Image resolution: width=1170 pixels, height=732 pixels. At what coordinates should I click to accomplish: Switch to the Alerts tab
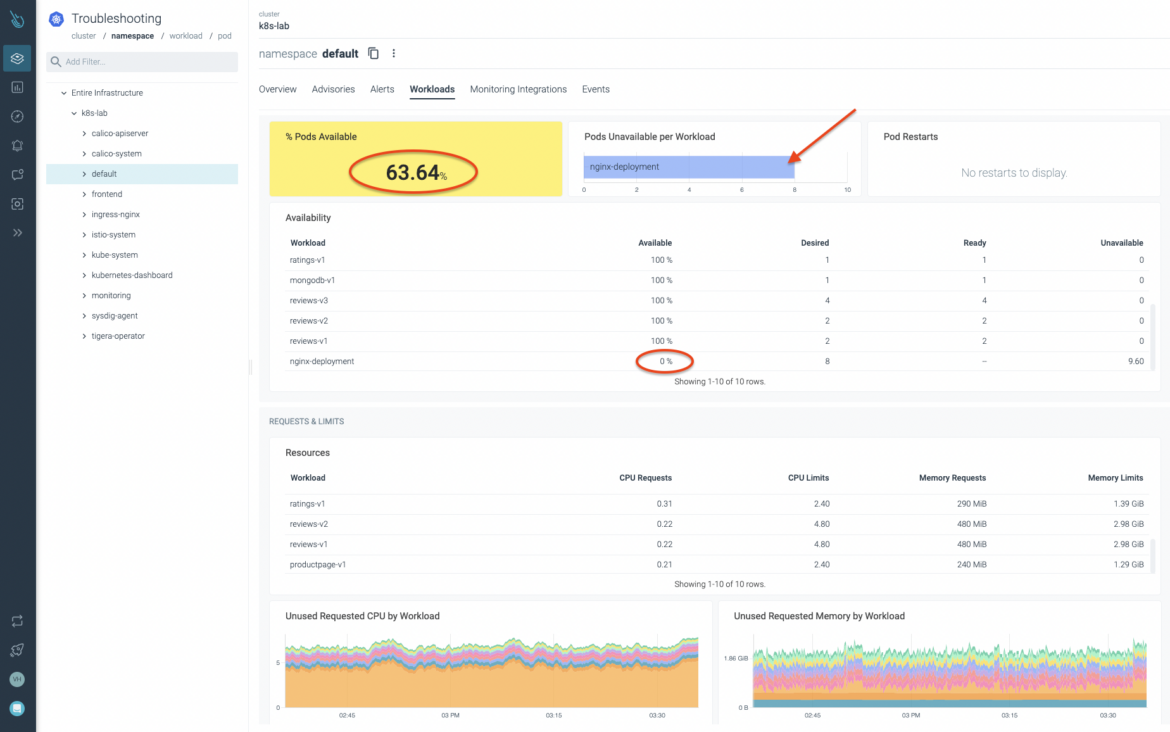382,90
